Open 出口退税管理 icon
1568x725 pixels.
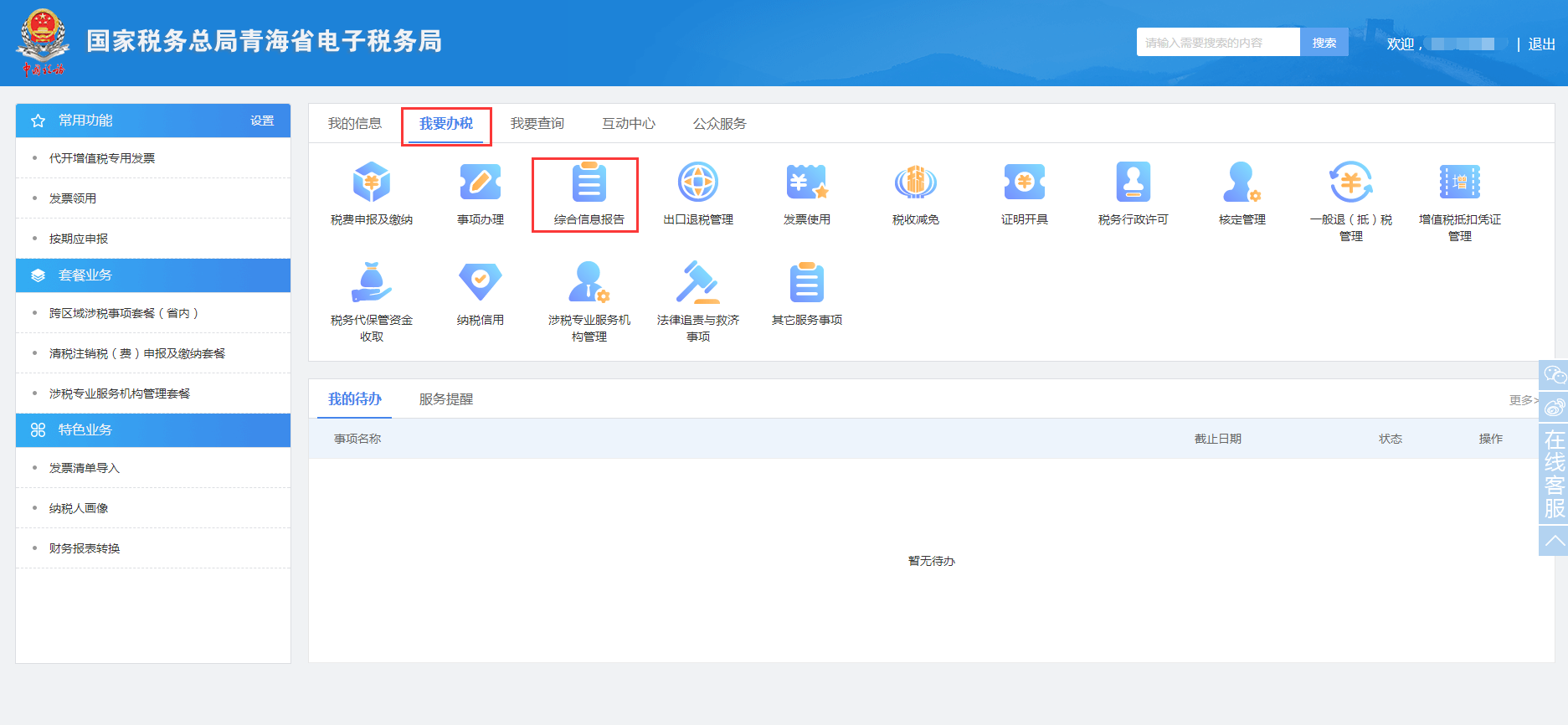click(698, 182)
